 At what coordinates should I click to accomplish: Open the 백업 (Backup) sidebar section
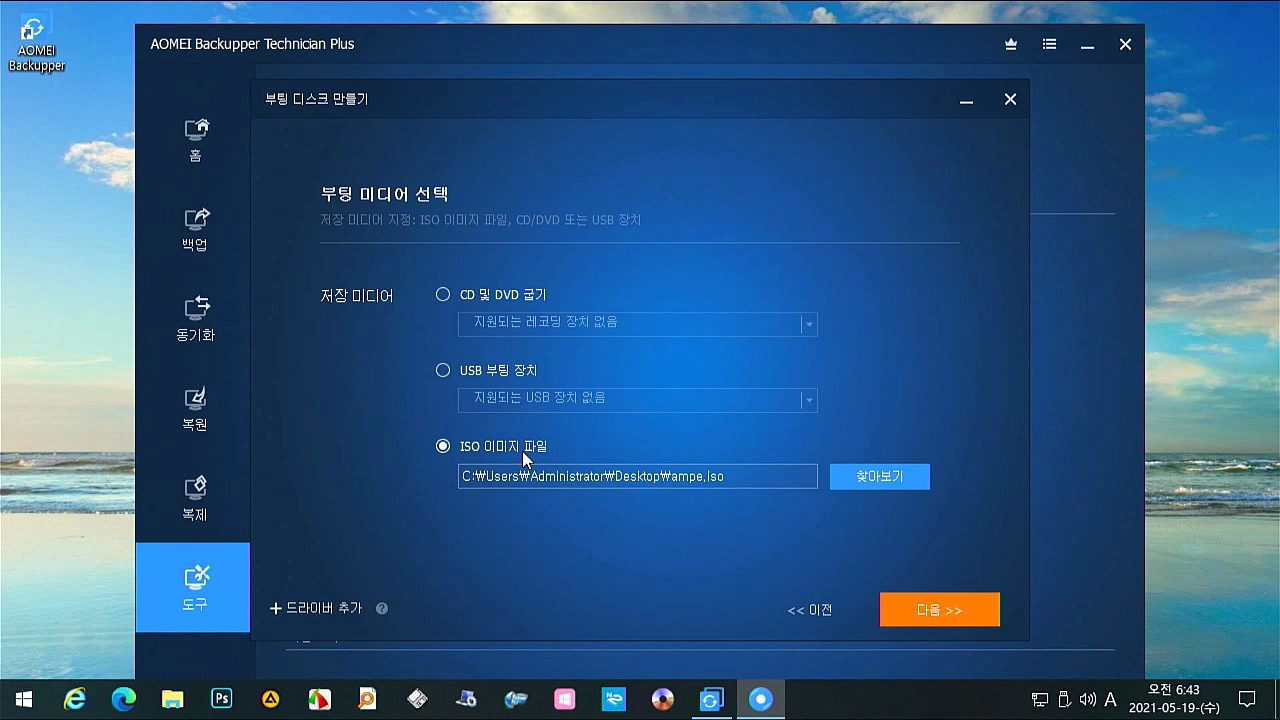(195, 230)
